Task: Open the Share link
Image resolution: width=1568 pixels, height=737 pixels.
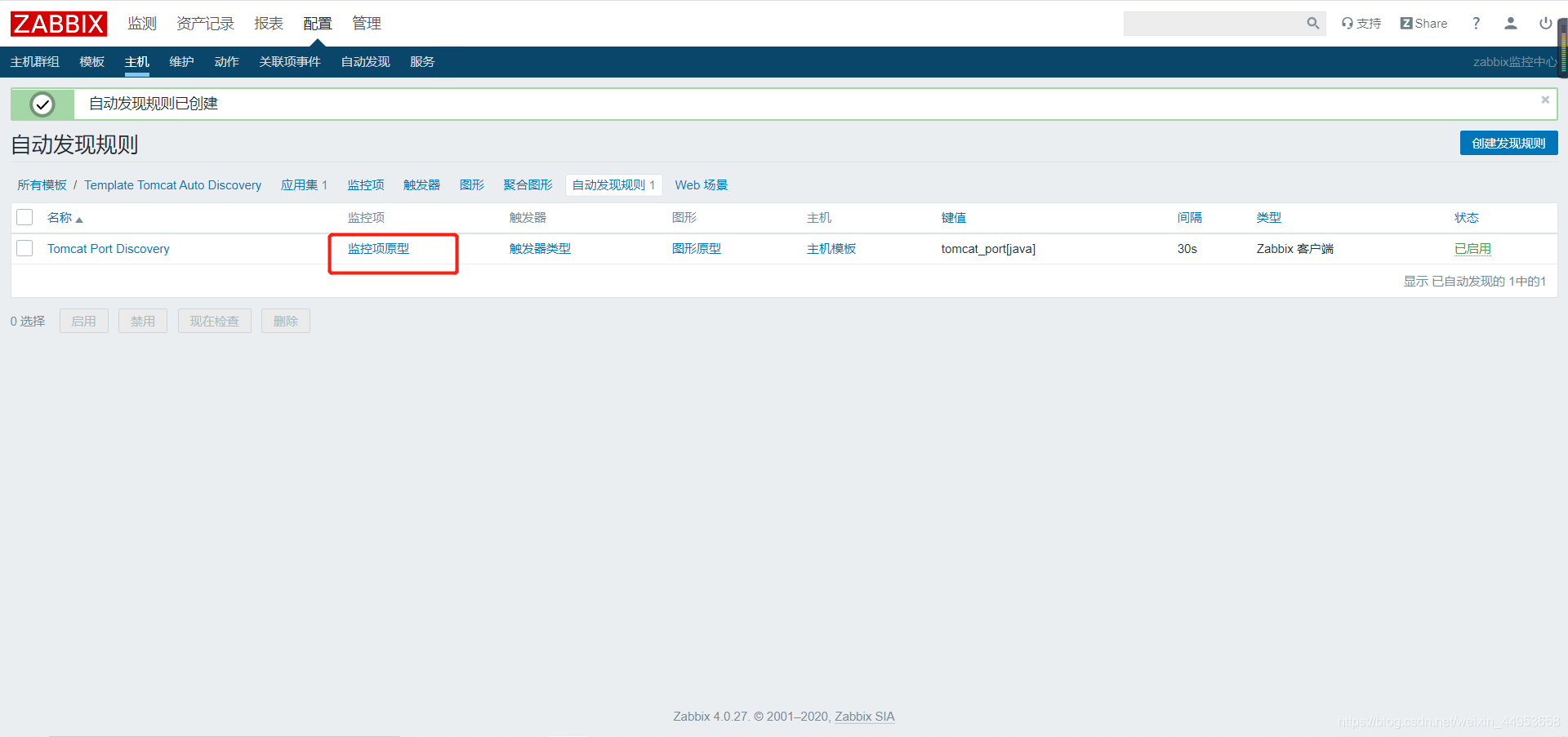Action: [x=1423, y=24]
